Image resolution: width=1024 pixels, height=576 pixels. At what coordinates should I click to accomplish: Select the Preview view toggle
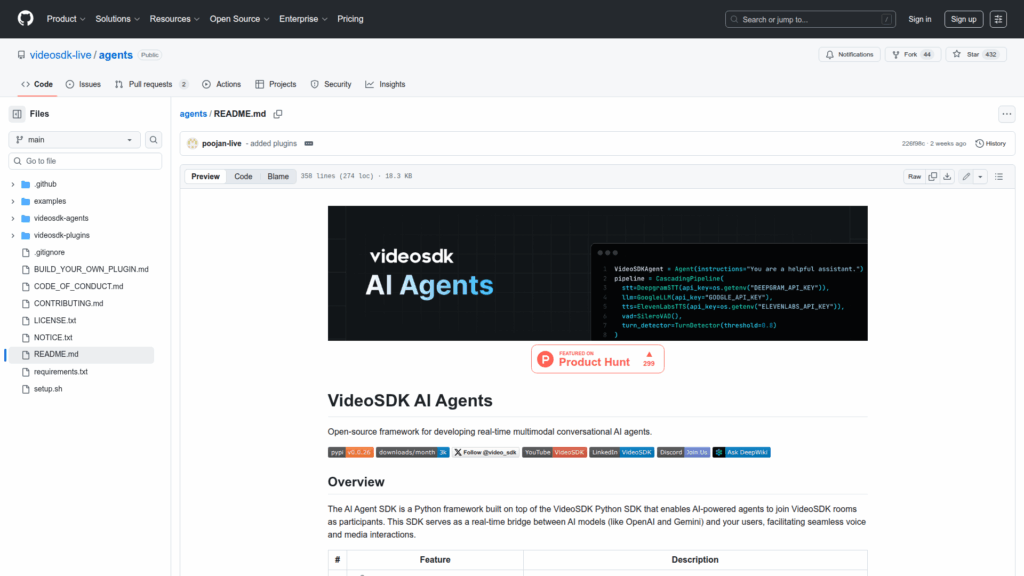pos(205,176)
